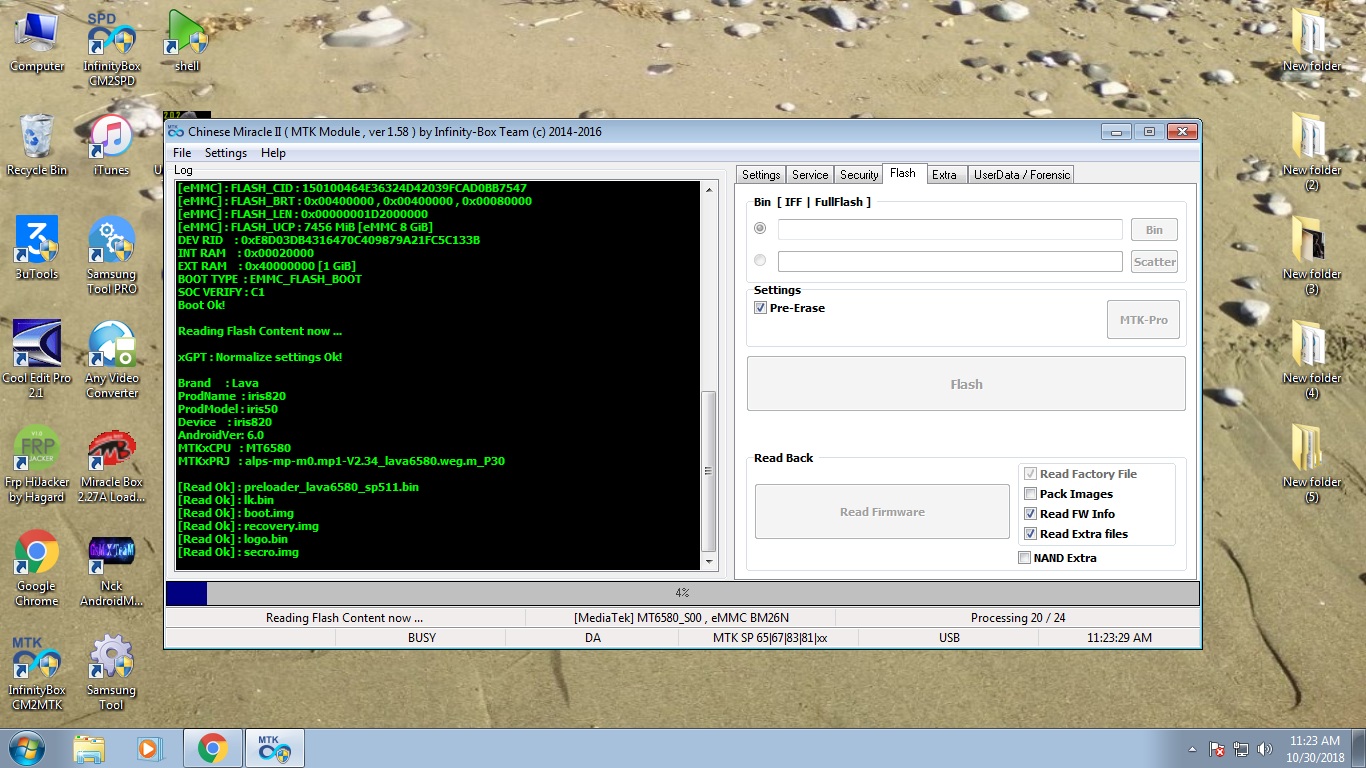Click the log scroll down arrow

click(709, 564)
